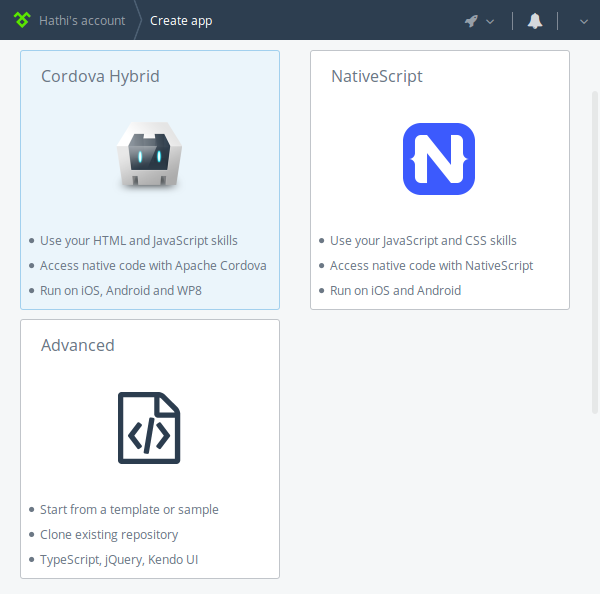
Task: Click the Create app breadcrumb
Action: click(x=181, y=21)
